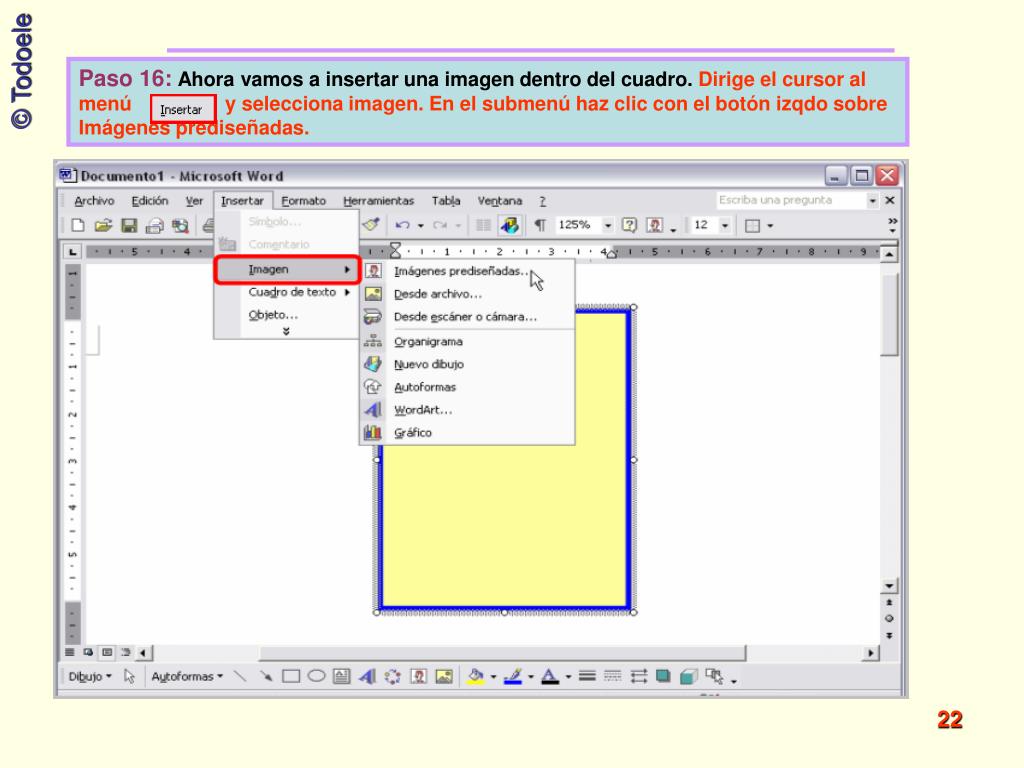Insert picture from file using Drawing toolbar
This screenshot has width=1024, height=768.
pyautogui.click(x=444, y=677)
